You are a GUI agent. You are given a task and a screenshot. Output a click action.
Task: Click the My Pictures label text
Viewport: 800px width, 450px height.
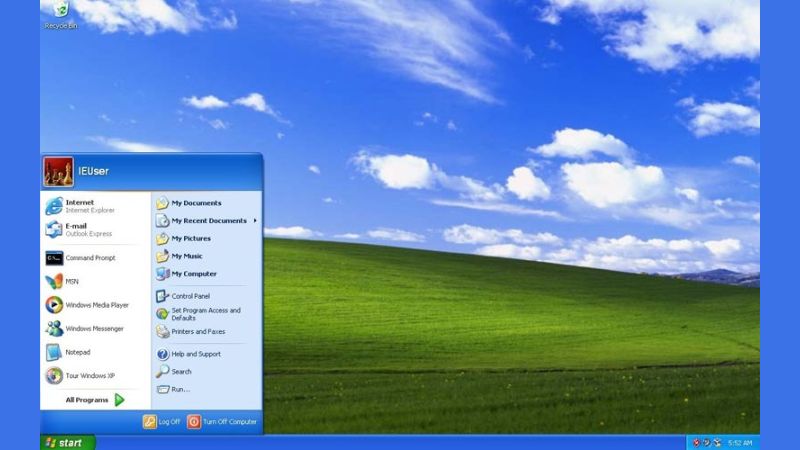point(191,239)
